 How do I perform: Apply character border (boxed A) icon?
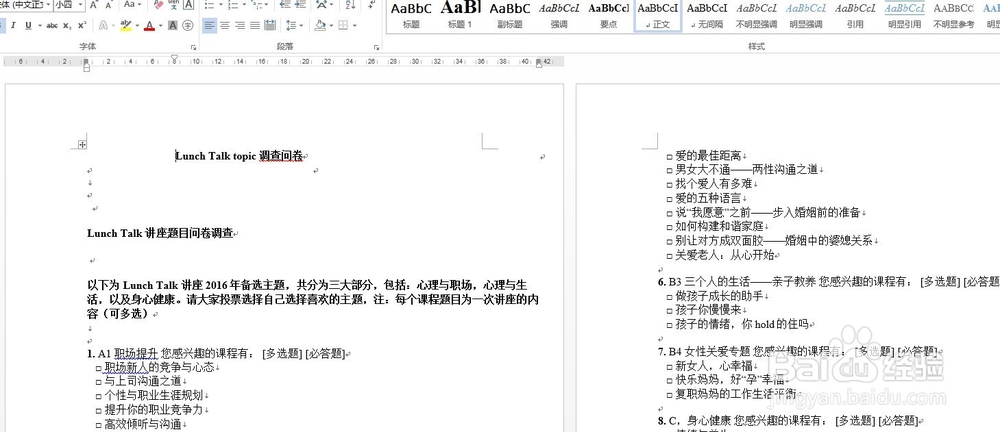[x=188, y=5]
